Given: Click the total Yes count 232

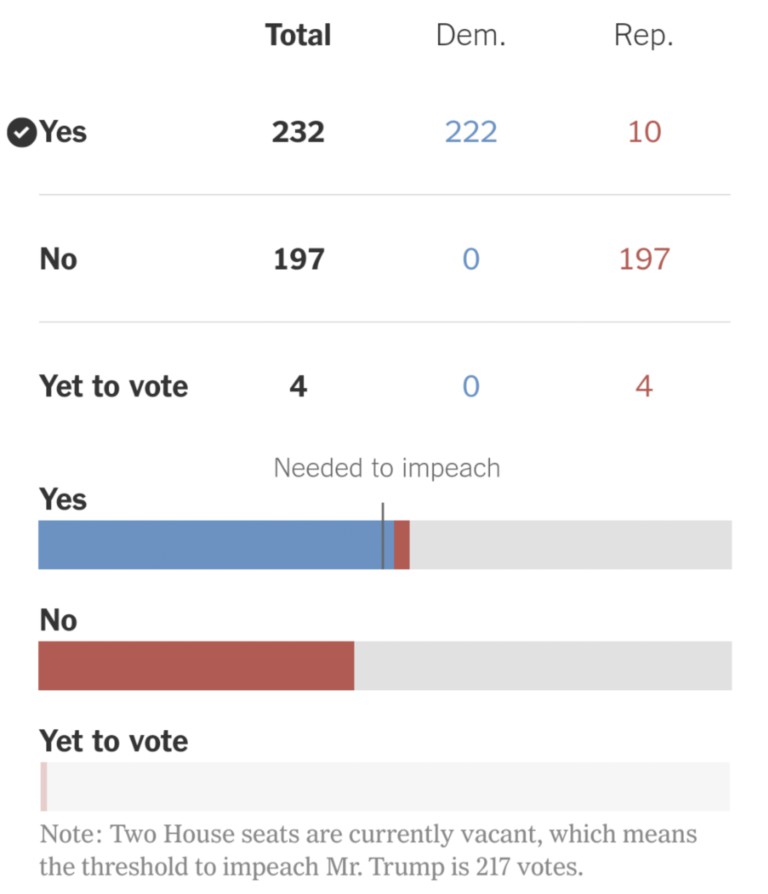Looking at the screenshot, I should 298,132.
